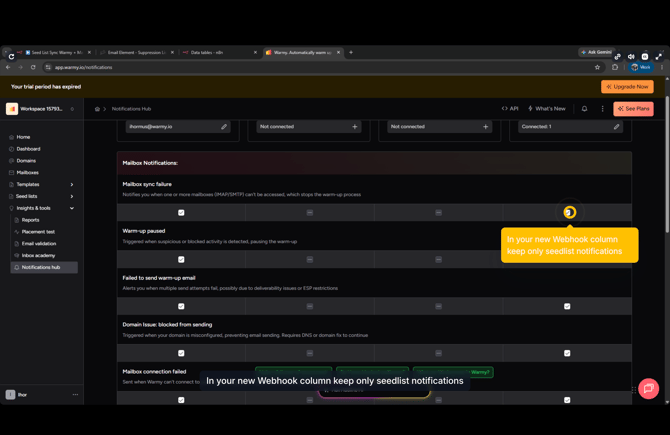Click the Warmy workspace logo
The image size is (670, 435).
(x=12, y=109)
